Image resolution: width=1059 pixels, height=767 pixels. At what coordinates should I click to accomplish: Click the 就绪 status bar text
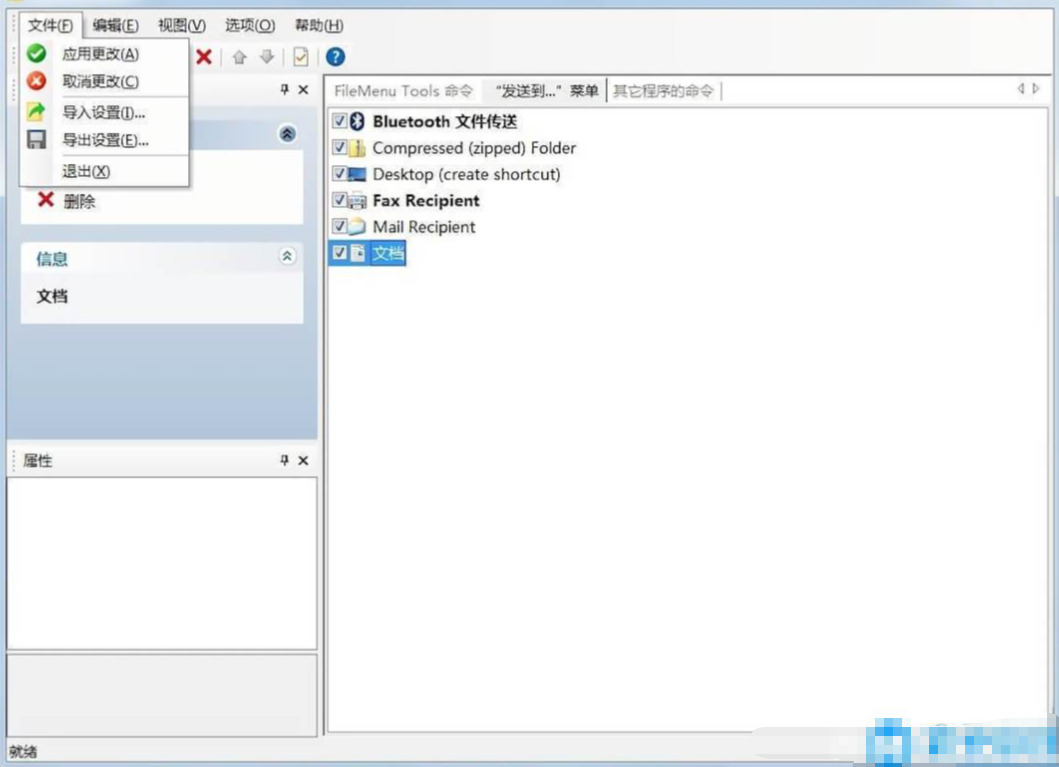[x=23, y=751]
